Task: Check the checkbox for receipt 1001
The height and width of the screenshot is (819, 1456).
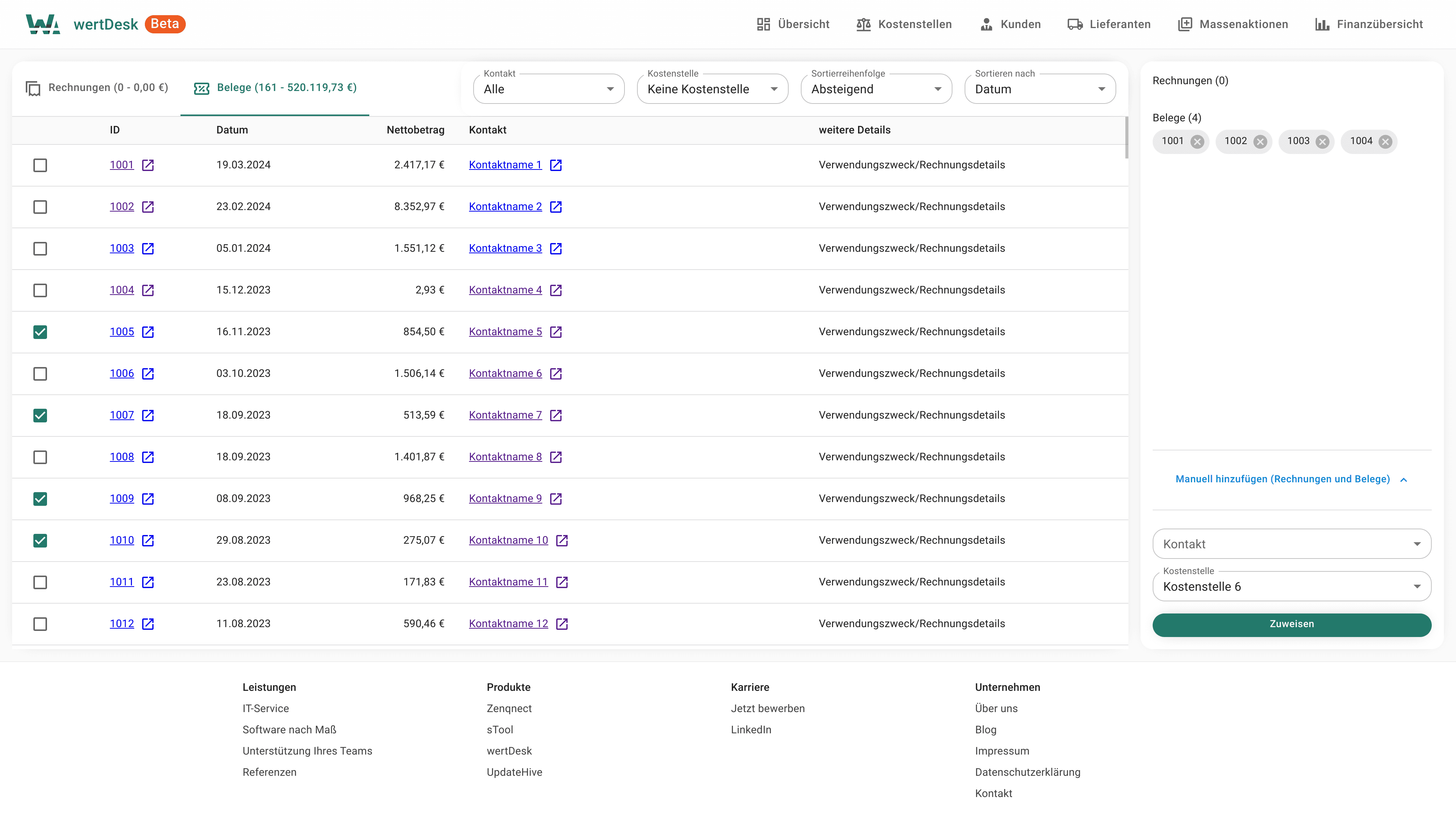Action: pos(40,165)
